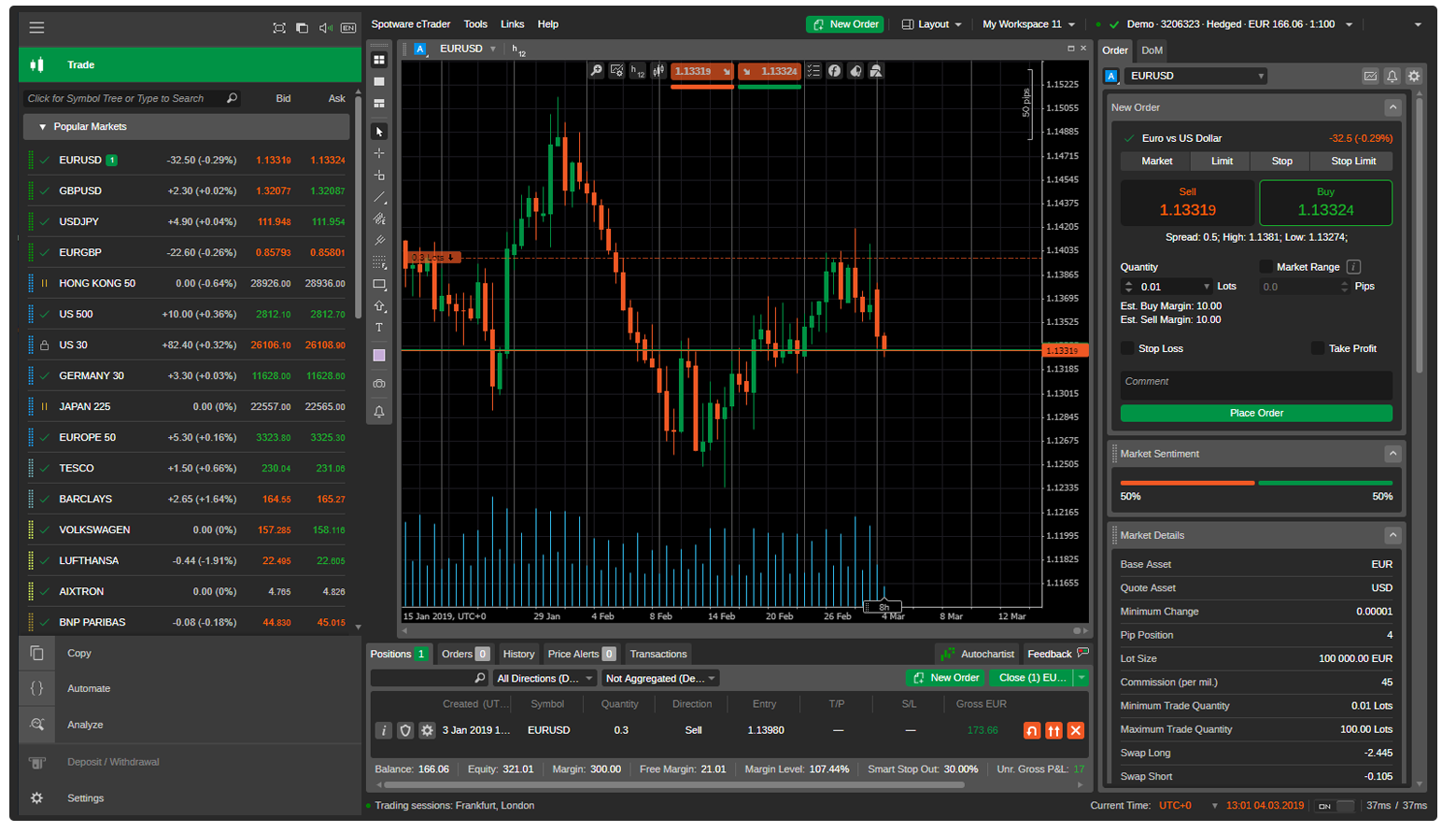Click the position info icon for EURUSD

point(383,730)
